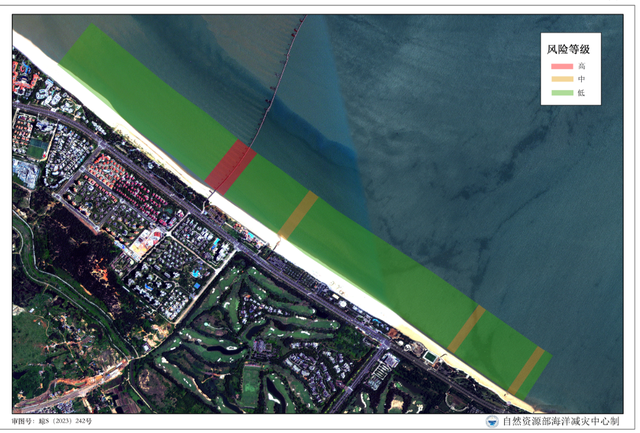Image resolution: width=640 pixels, height=433 pixels.
Task: Click the 审图号 琼S（2023）242号 text
Action: click(52, 421)
